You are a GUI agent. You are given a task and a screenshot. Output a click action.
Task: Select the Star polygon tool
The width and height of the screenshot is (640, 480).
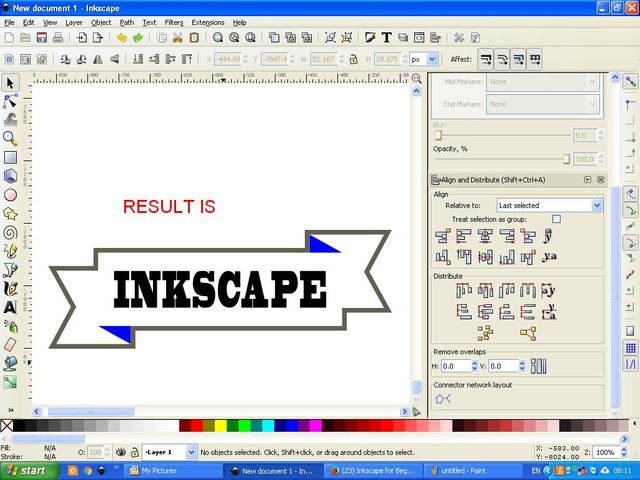(x=10, y=213)
